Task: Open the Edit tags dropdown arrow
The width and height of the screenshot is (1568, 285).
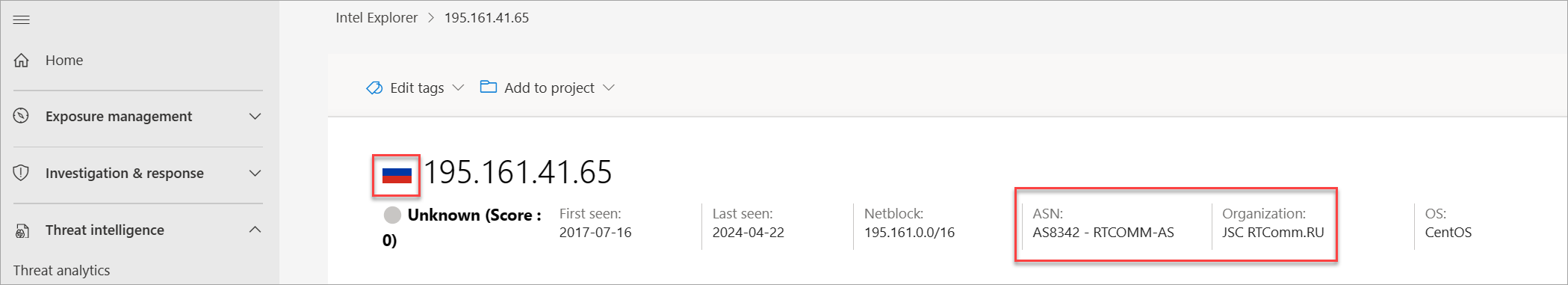Action: click(x=459, y=88)
